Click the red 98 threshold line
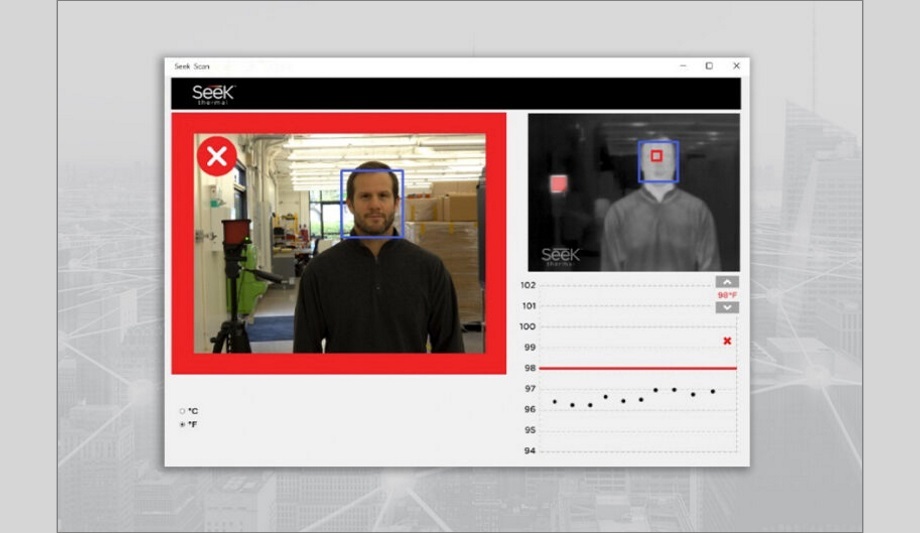 click(x=638, y=368)
